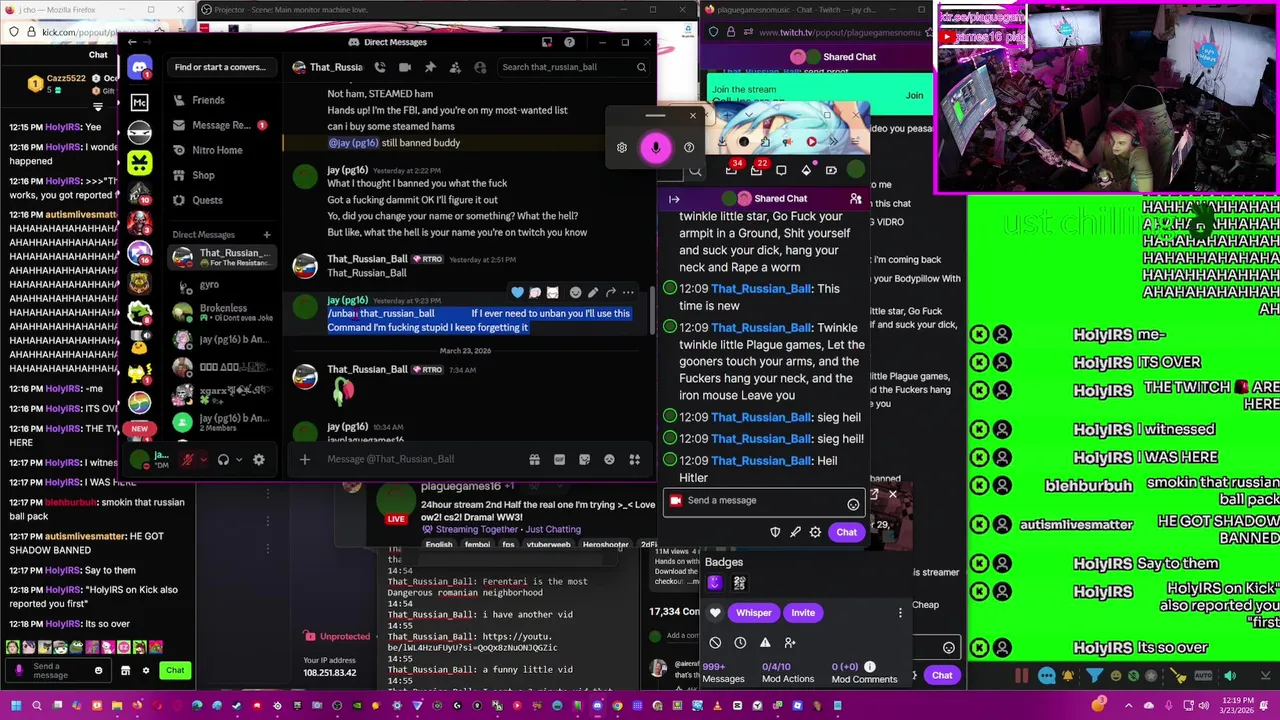Open the Mc server icon in Discord
Screen dimensions: 1280x720
tap(140, 102)
